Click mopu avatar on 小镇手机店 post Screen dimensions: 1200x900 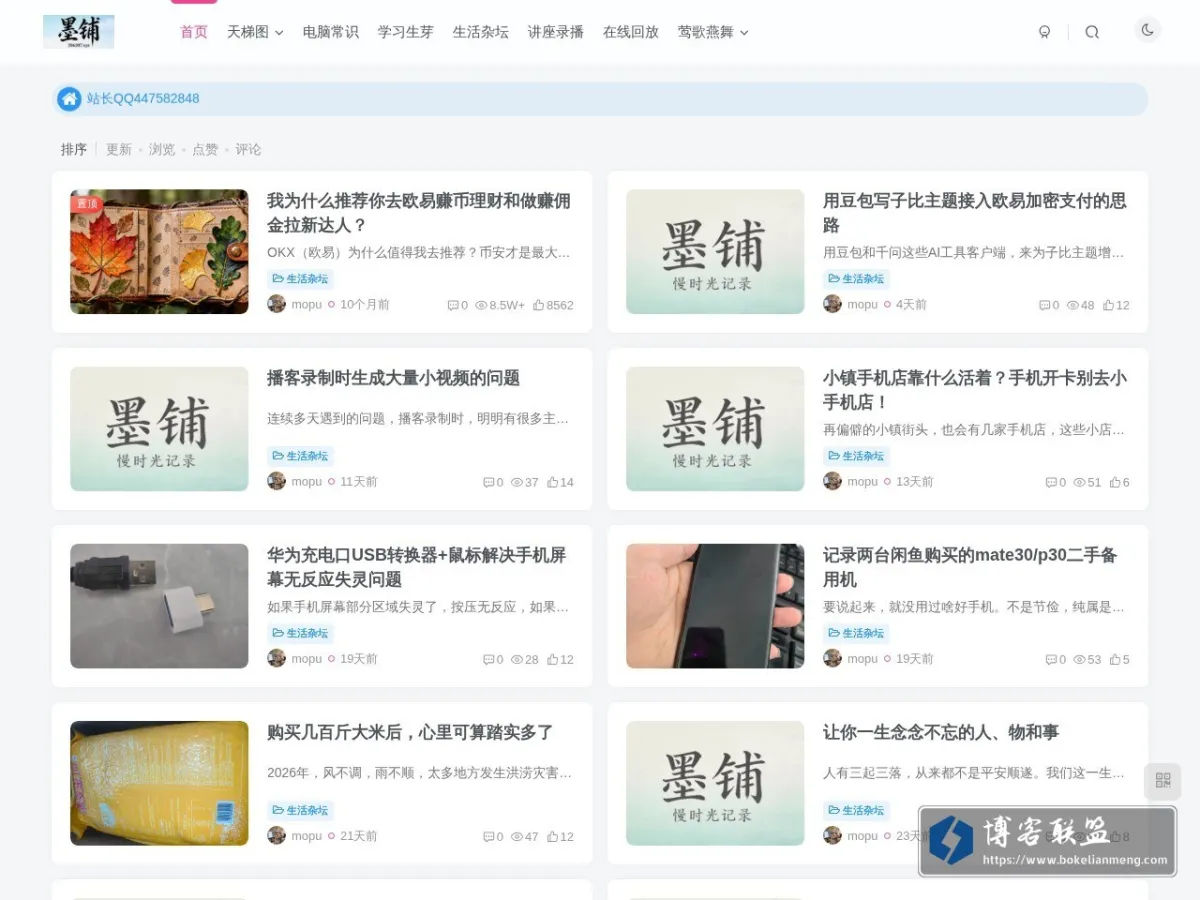pyautogui.click(x=832, y=481)
